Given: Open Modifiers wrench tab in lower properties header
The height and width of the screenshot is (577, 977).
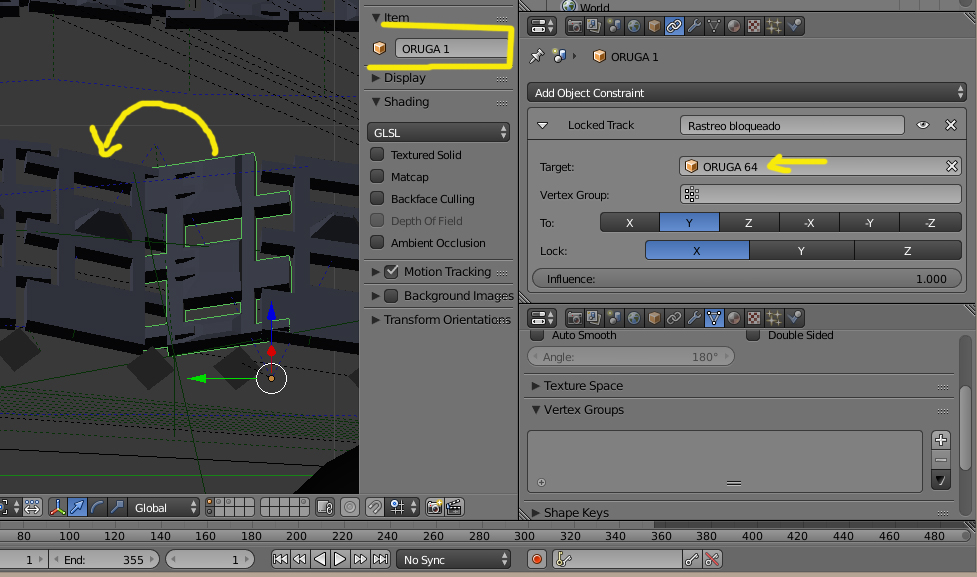Looking at the screenshot, I should point(693,318).
